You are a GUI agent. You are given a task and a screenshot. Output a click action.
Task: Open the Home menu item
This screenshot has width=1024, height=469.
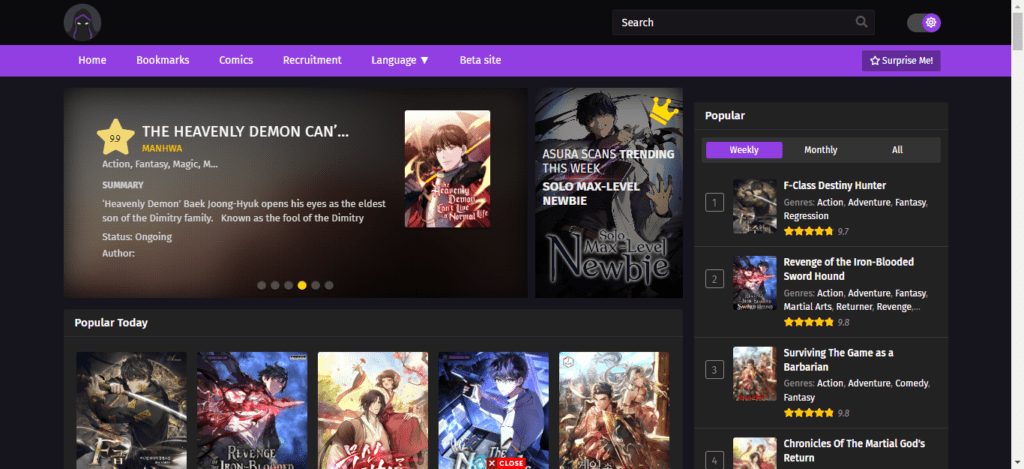coord(92,60)
